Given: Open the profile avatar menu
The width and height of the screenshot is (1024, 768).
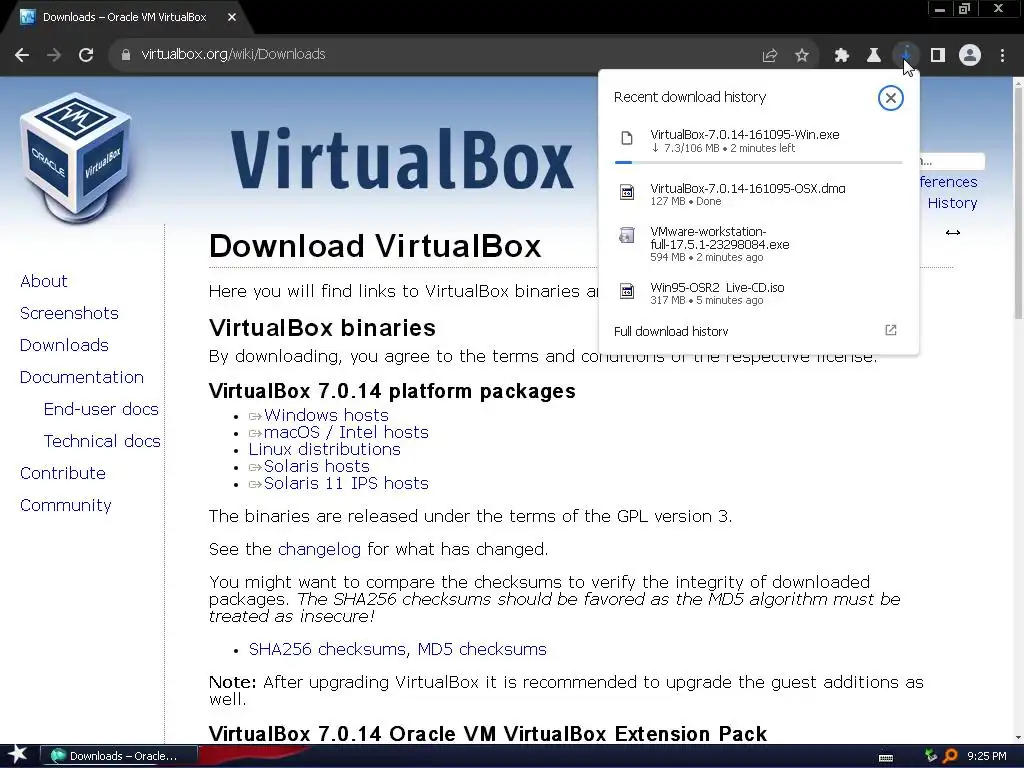Looking at the screenshot, I should click(x=970, y=56).
